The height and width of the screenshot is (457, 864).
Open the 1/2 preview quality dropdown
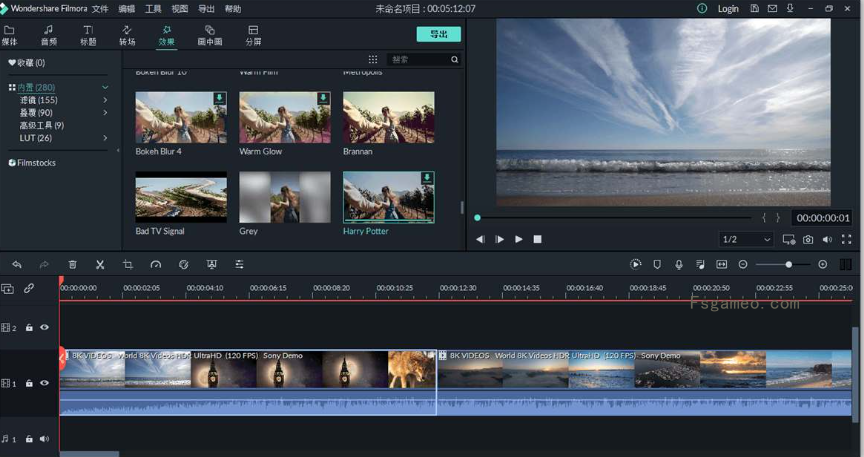(x=747, y=239)
